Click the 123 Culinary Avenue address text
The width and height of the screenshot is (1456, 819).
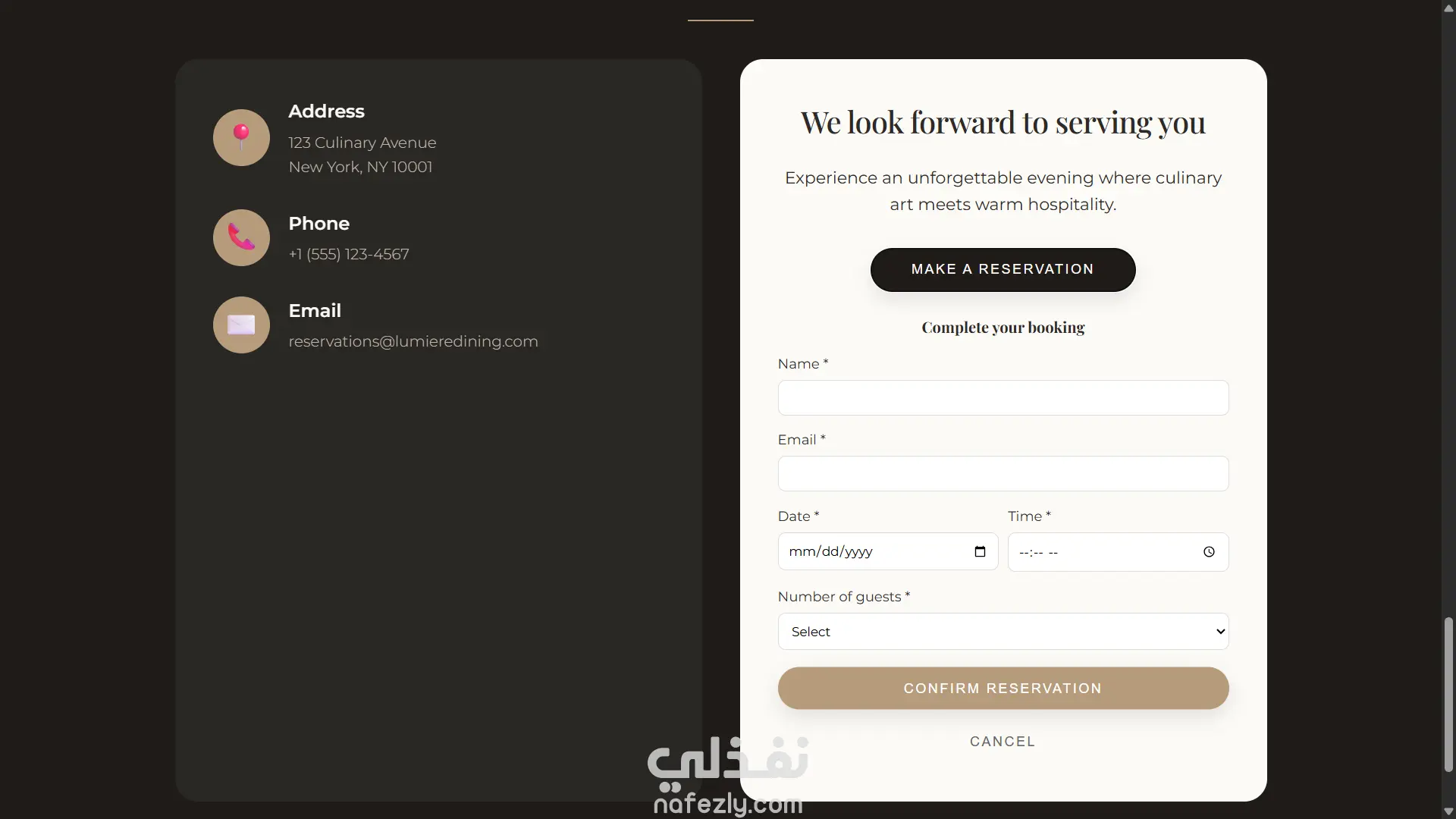362,143
